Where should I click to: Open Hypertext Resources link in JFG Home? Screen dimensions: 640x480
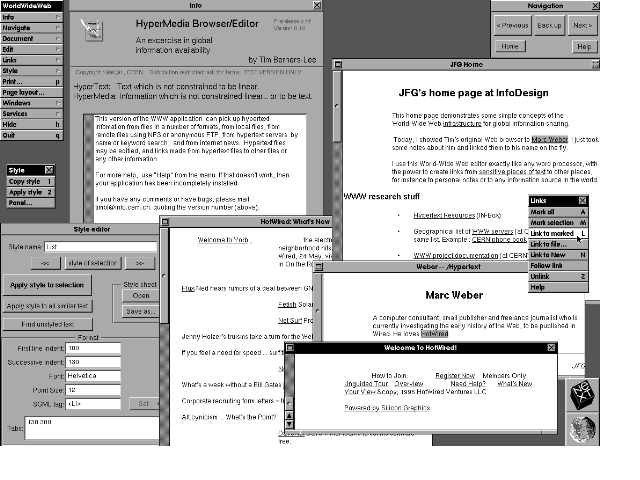(x=444, y=216)
